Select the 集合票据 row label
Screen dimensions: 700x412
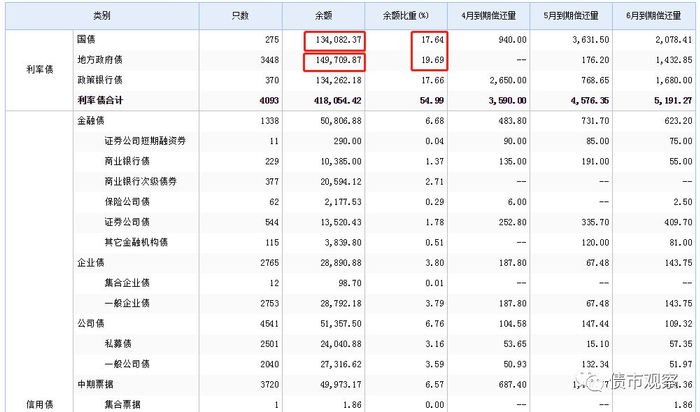(122, 404)
